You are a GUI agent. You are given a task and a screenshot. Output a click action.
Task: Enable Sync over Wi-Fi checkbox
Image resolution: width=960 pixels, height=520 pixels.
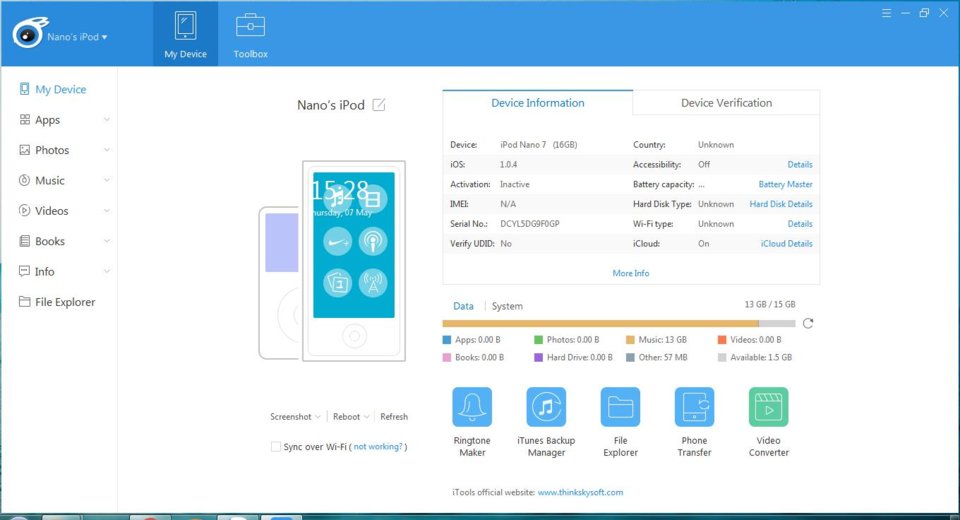tap(276, 447)
